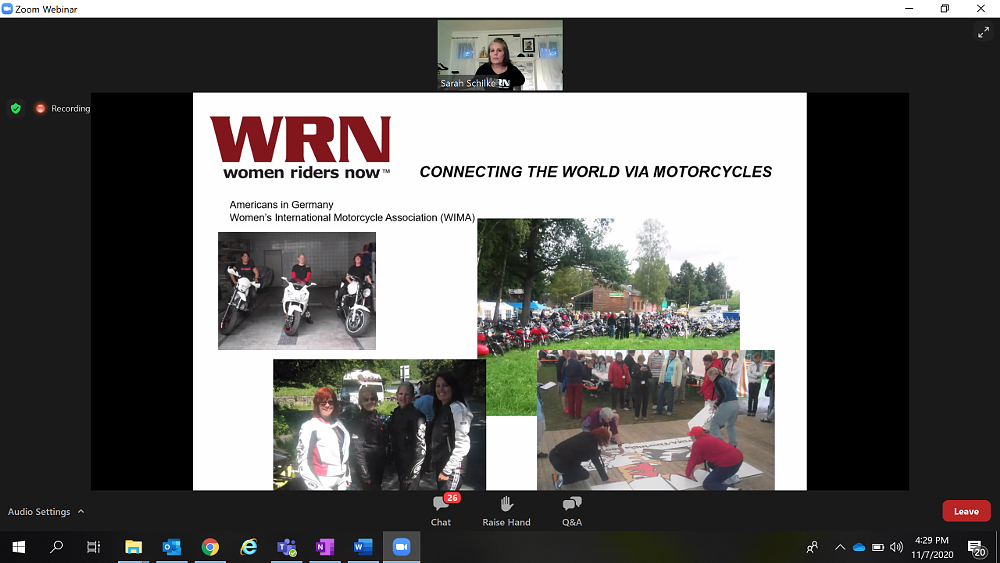Open Google Chrome from the taskbar
This screenshot has height=563, width=1000.
pos(210,547)
